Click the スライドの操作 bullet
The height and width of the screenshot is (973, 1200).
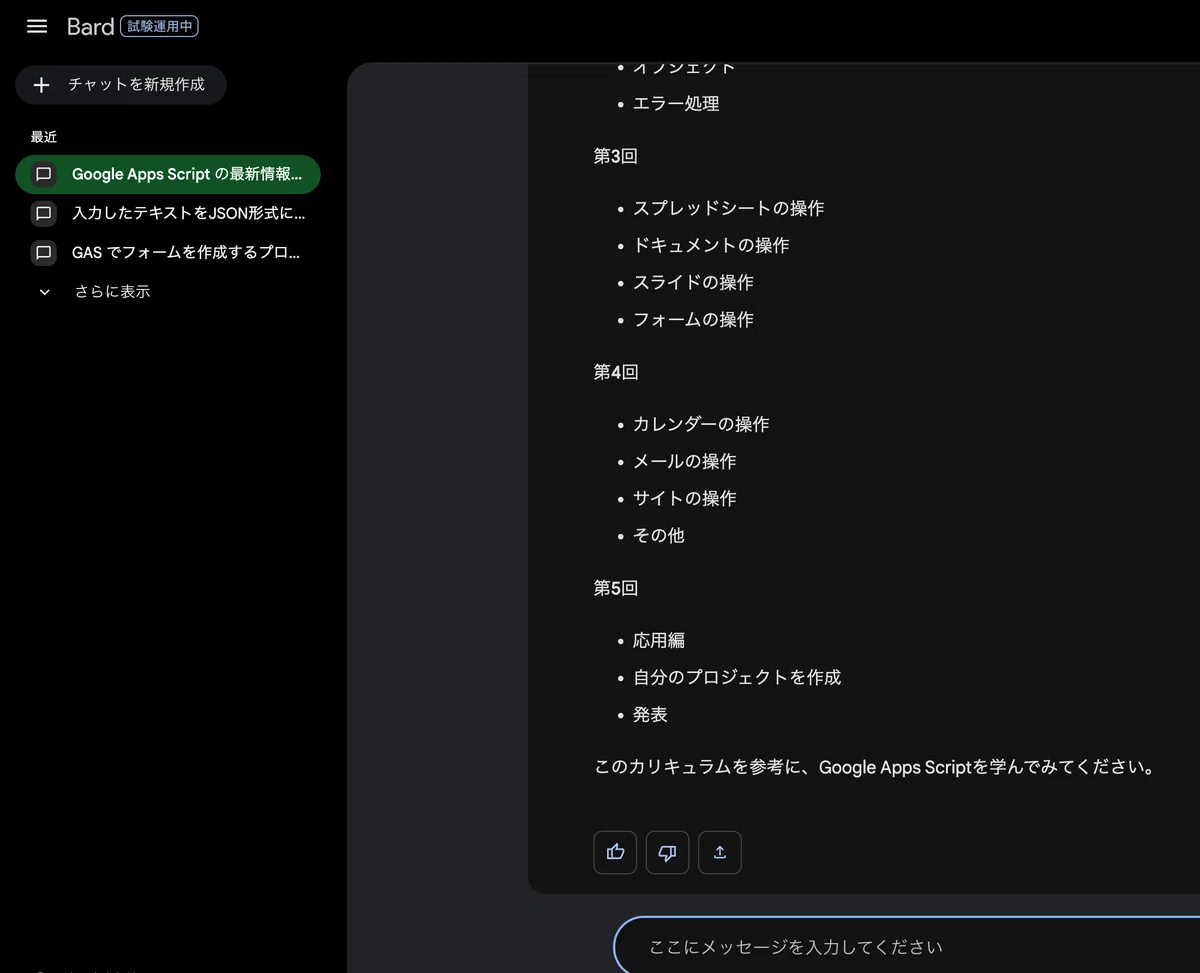coord(693,282)
